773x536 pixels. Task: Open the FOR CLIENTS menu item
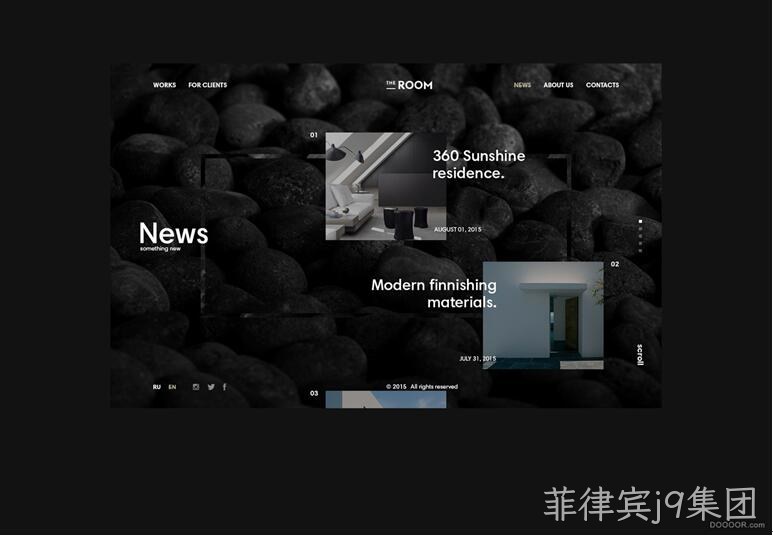point(208,85)
